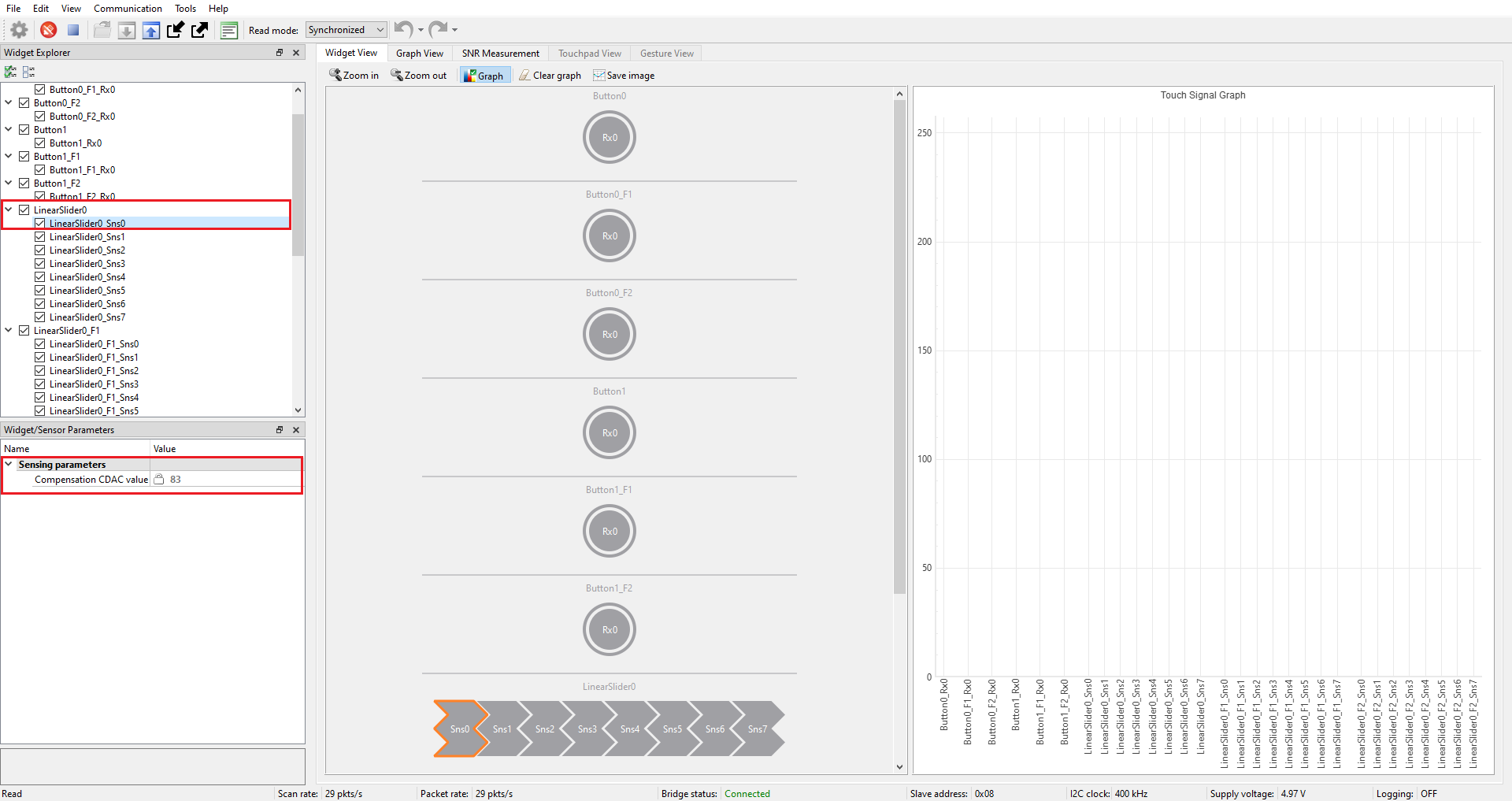The height and width of the screenshot is (801, 1512).
Task: Stop communication with the blue square icon
Action: pos(73,30)
